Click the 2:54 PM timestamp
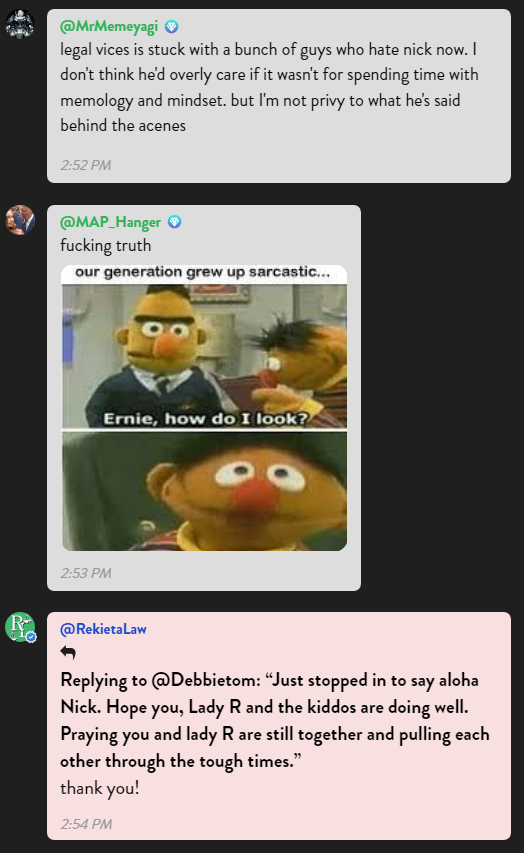Viewport: 524px width, 853px height. point(86,824)
